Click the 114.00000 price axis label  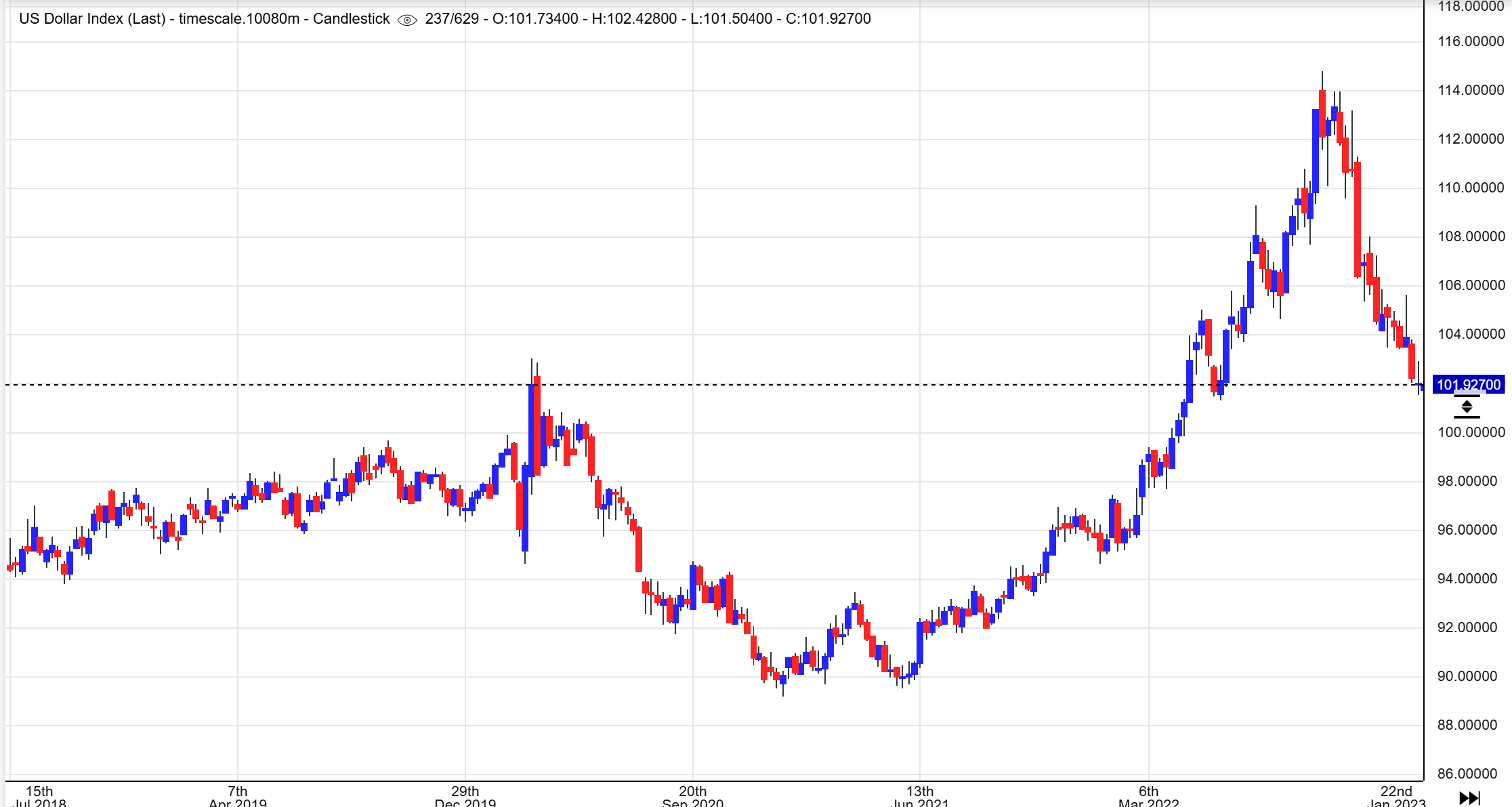point(1471,90)
